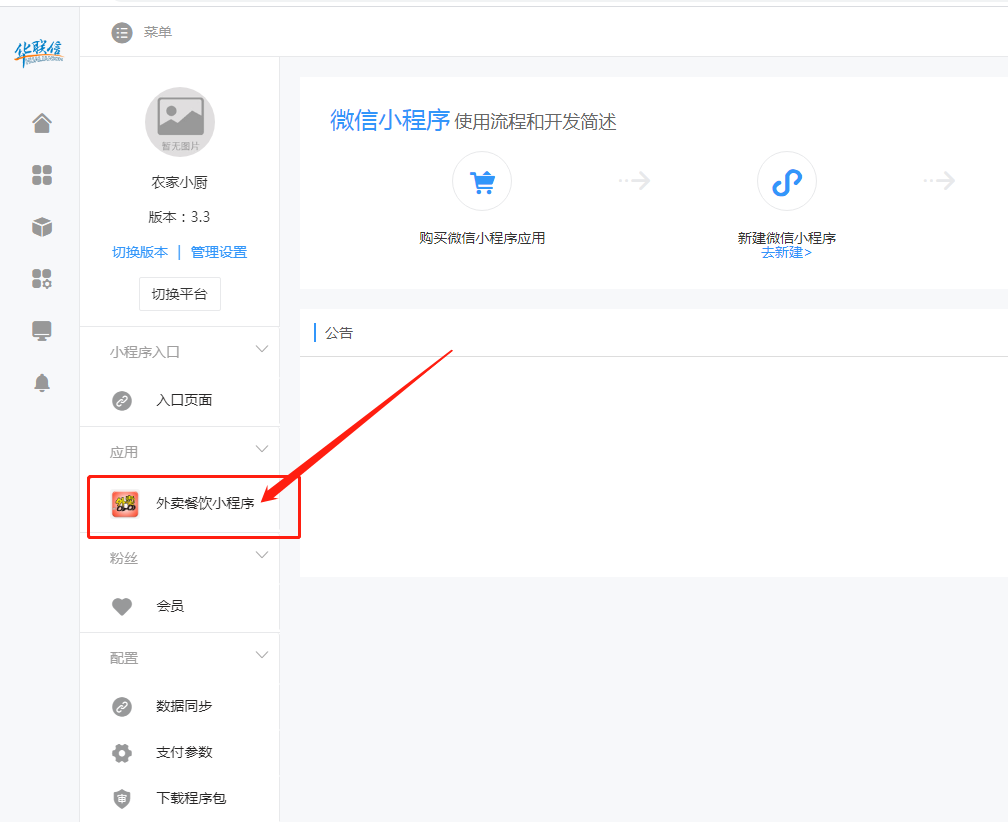Click the 暂无图片 avatar placeholder

point(180,121)
